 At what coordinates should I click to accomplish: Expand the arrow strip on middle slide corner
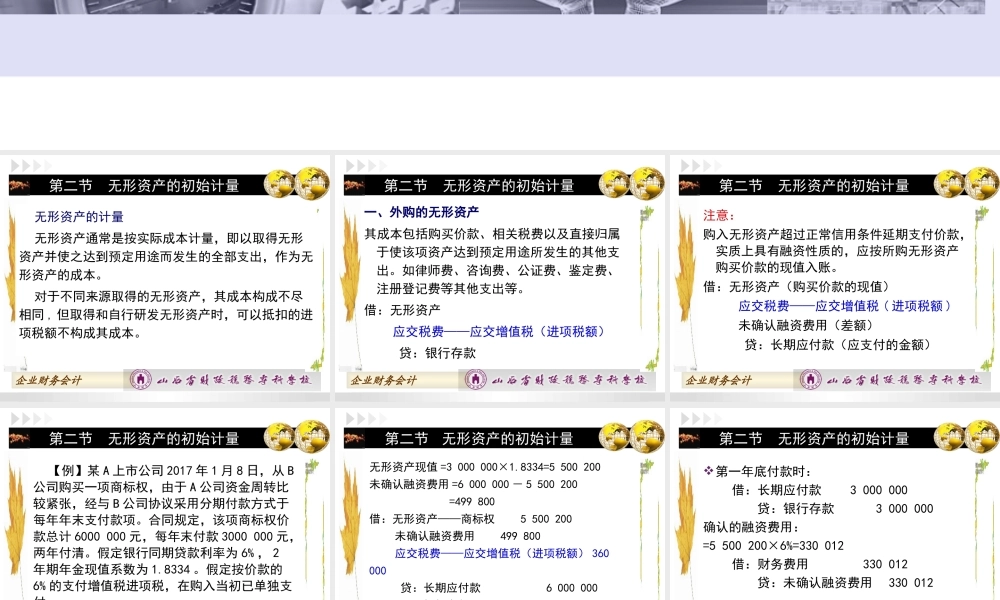coord(355,165)
